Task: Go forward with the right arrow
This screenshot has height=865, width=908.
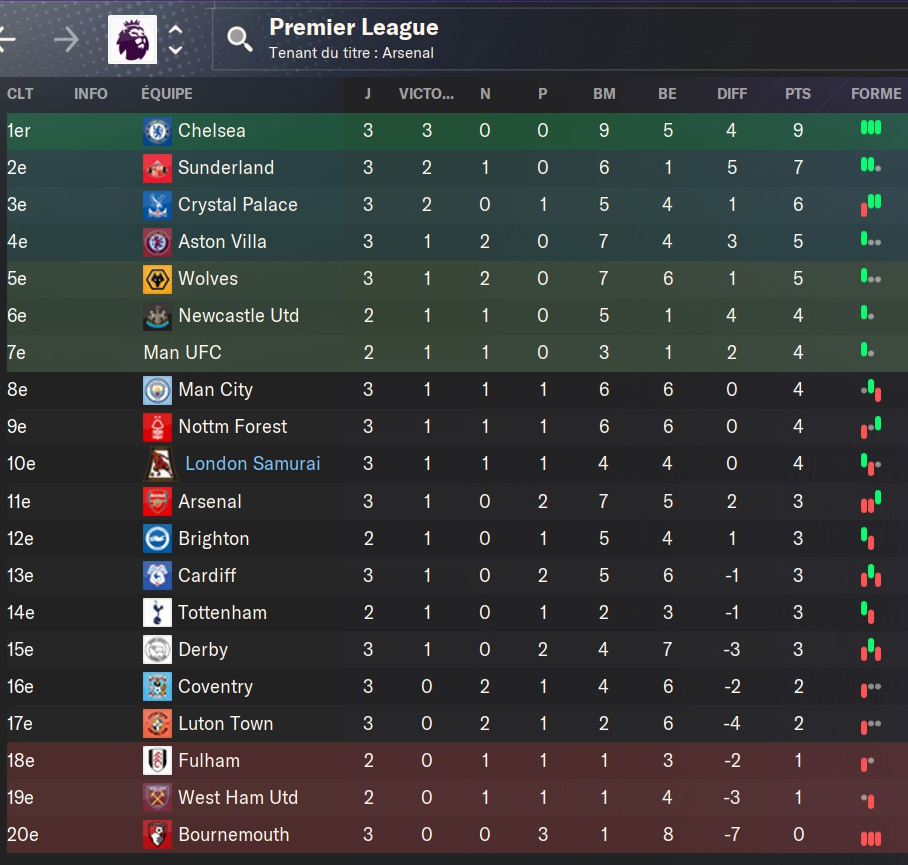Action: (67, 39)
